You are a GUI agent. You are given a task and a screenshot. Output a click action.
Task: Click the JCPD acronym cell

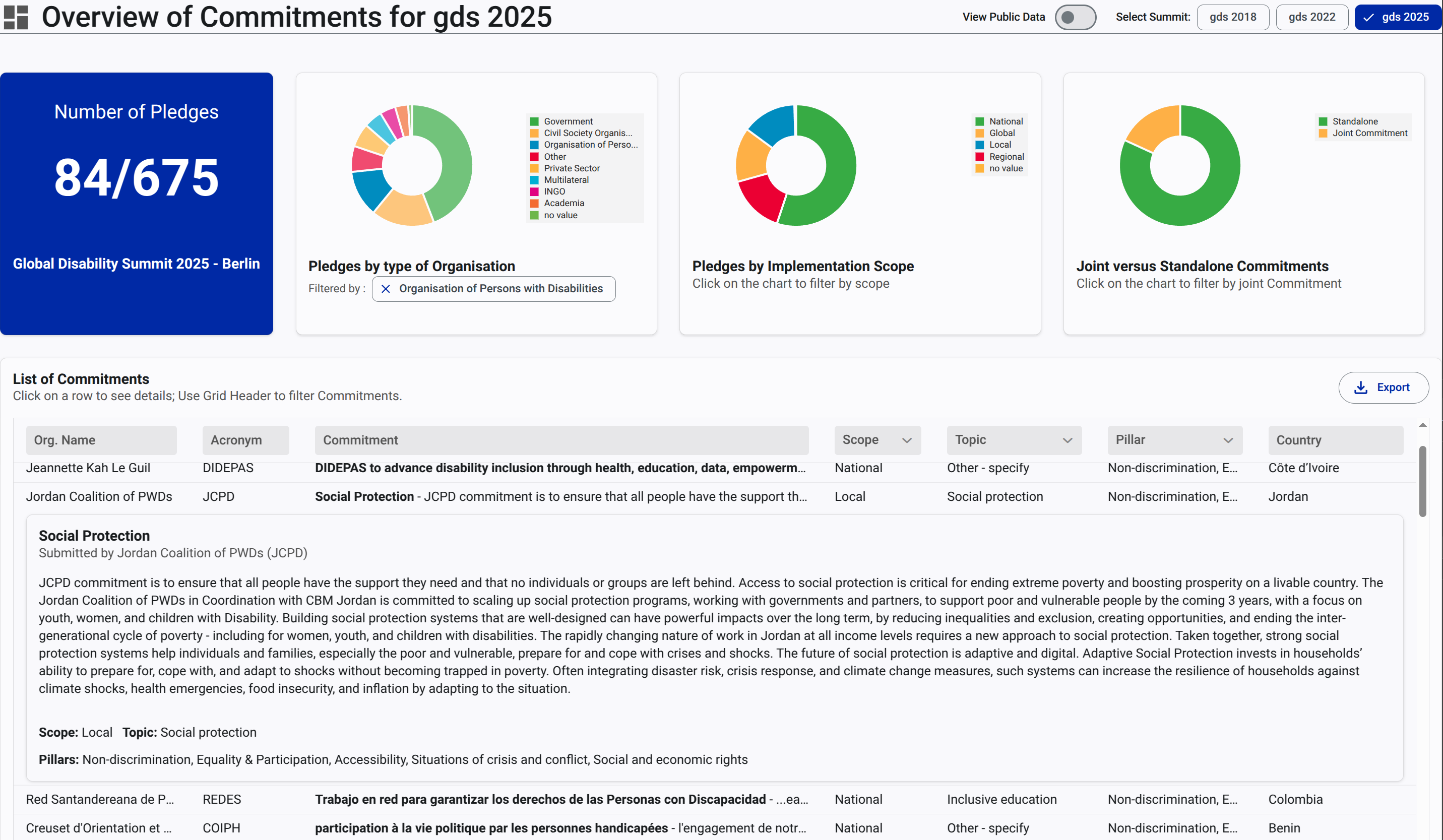tap(219, 497)
